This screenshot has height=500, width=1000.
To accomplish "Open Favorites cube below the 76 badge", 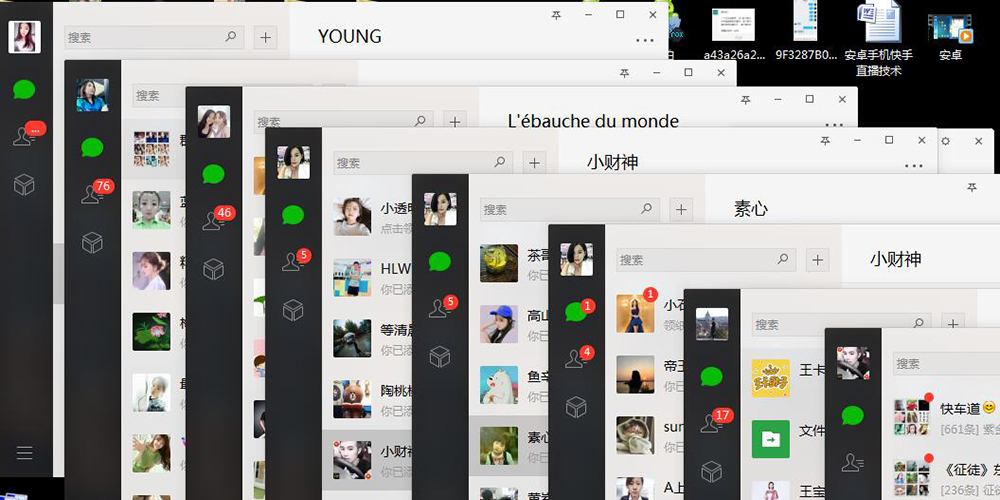I will click(92, 242).
